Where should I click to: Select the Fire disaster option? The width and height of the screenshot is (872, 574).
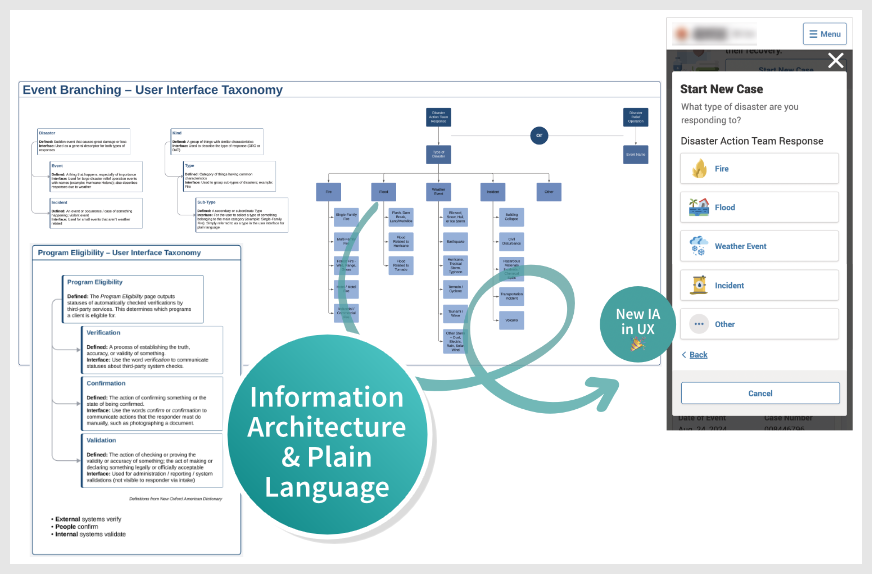(759, 169)
